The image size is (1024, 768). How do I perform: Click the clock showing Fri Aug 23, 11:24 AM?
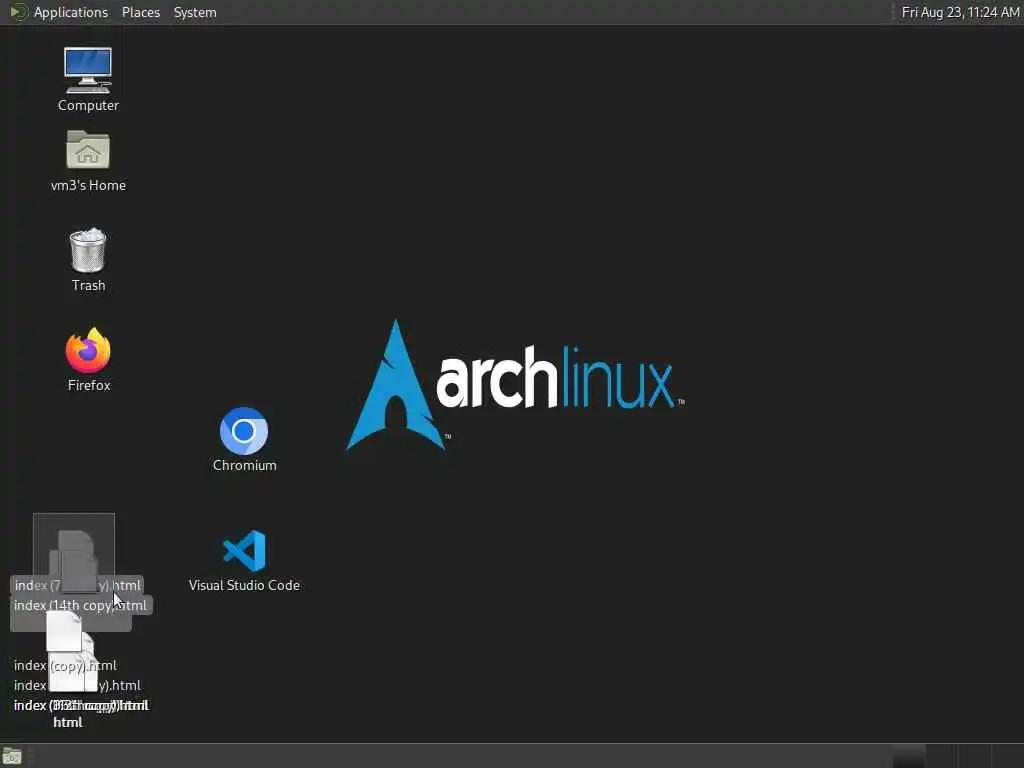tap(960, 12)
